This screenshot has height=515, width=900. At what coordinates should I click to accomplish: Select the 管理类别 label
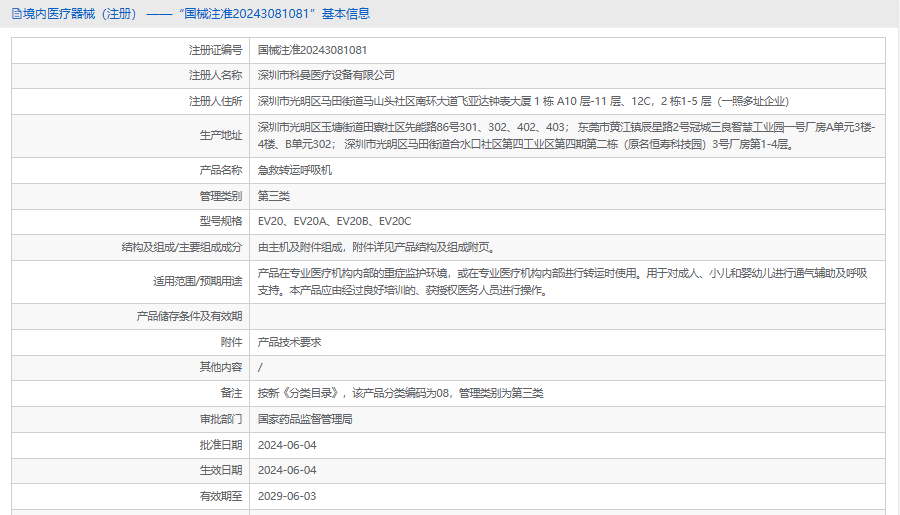pos(221,196)
